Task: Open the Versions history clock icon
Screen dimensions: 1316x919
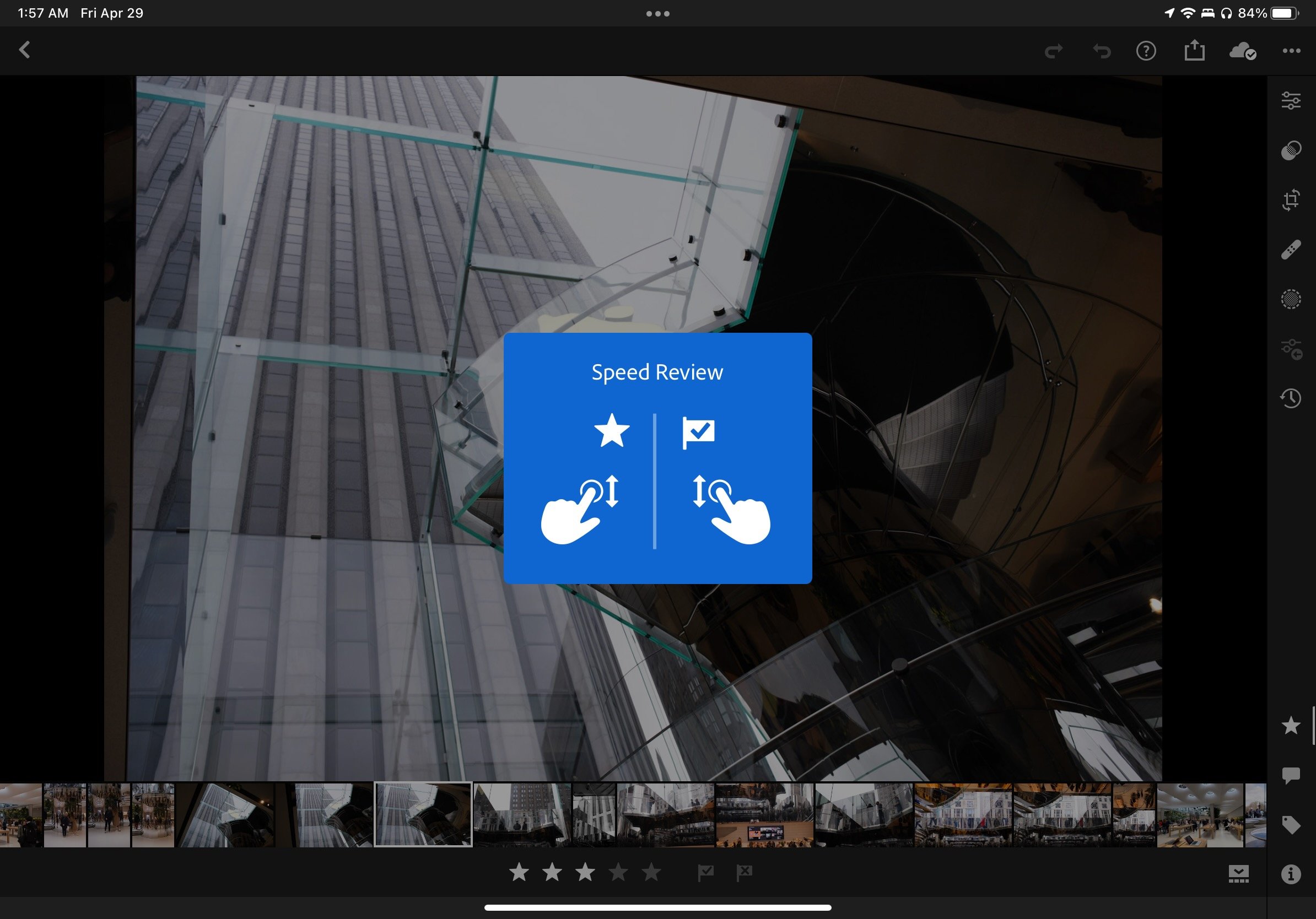Action: [x=1291, y=398]
